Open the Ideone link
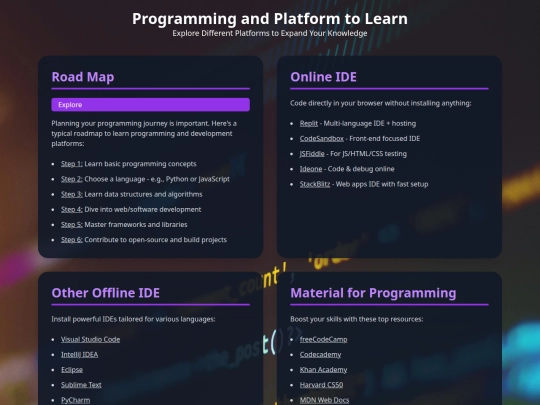The width and height of the screenshot is (540, 405). 311,169
